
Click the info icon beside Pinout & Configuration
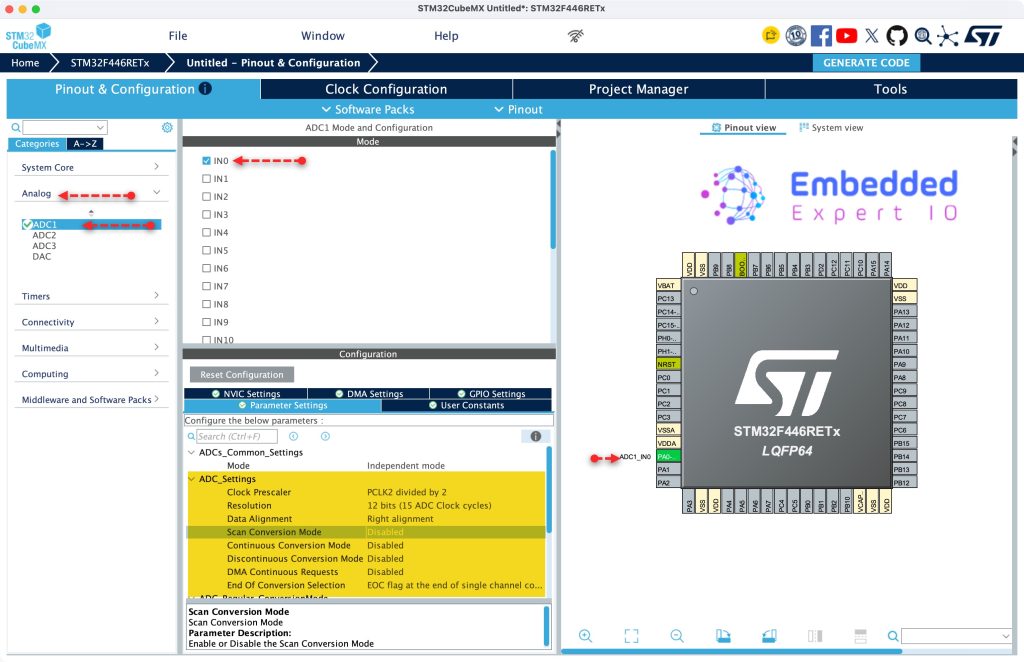205,88
